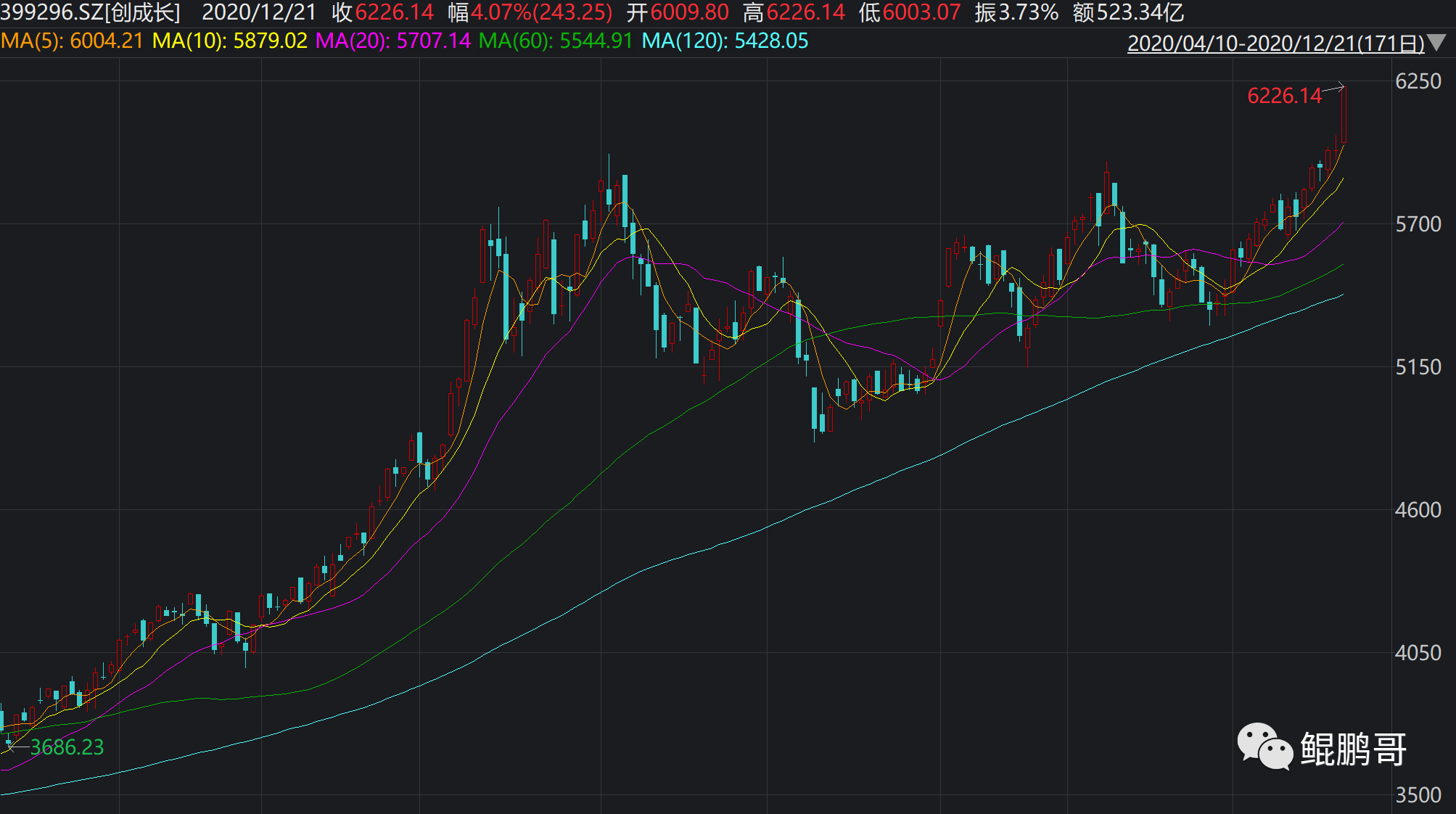Click the 6250 price axis label
The height and width of the screenshot is (814, 1456).
pyautogui.click(x=1418, y=81)
